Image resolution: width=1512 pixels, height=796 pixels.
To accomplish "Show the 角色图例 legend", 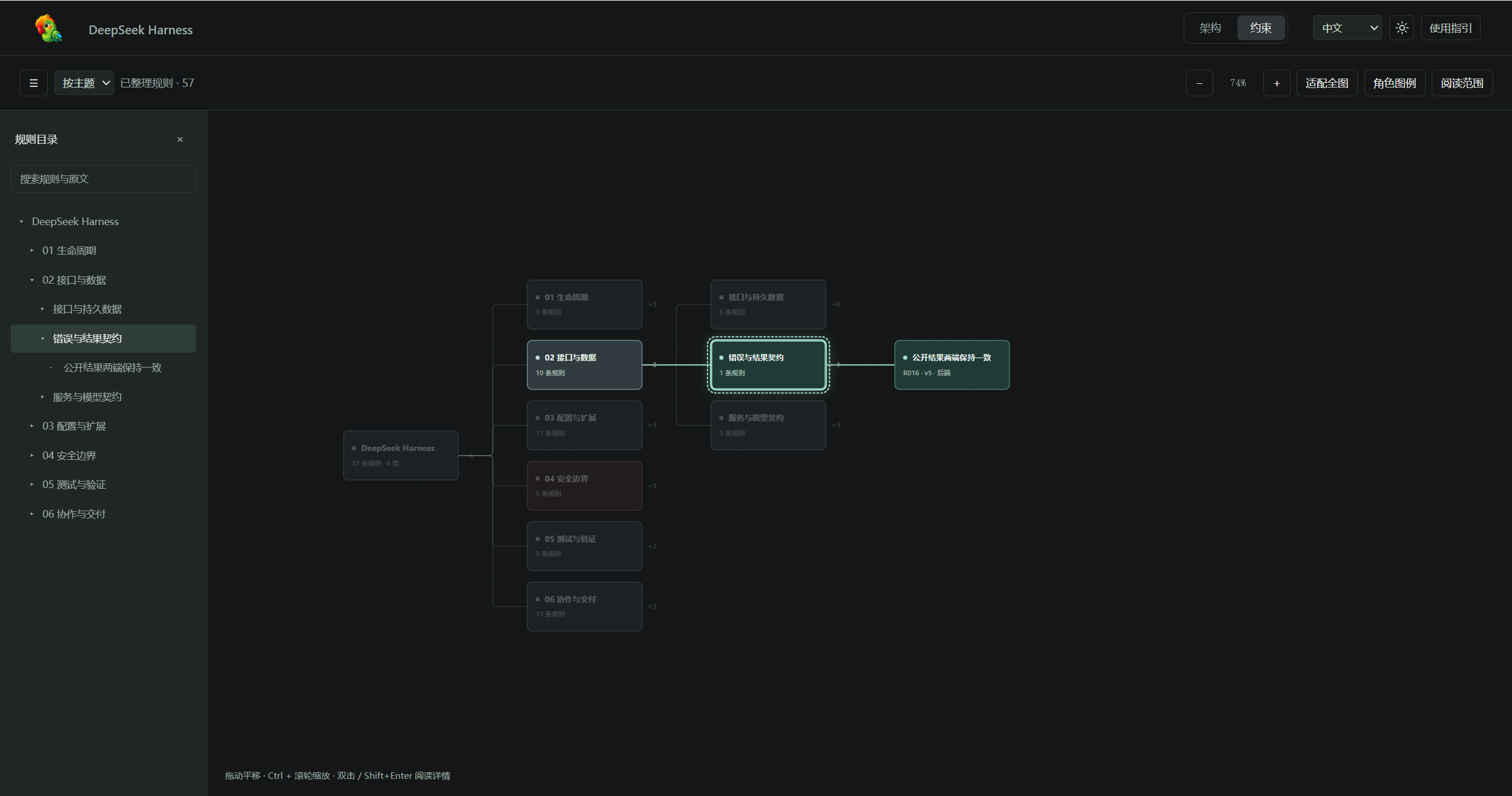I will pyautogui.click(x=1395, y=83).
